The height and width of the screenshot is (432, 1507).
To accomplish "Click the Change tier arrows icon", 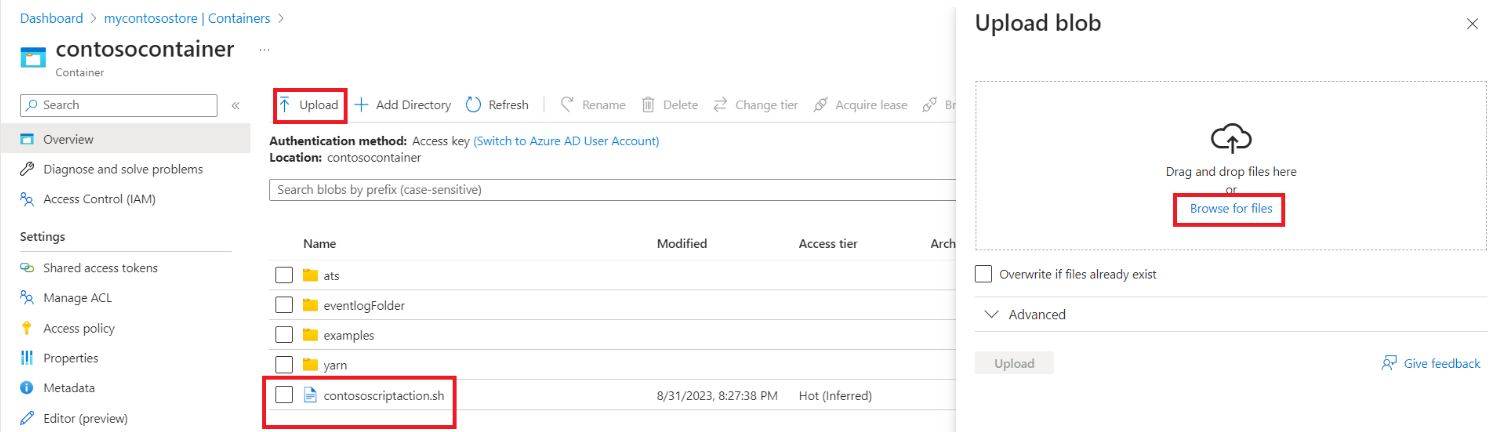I will pyautogui.click(x=720, y=105).
